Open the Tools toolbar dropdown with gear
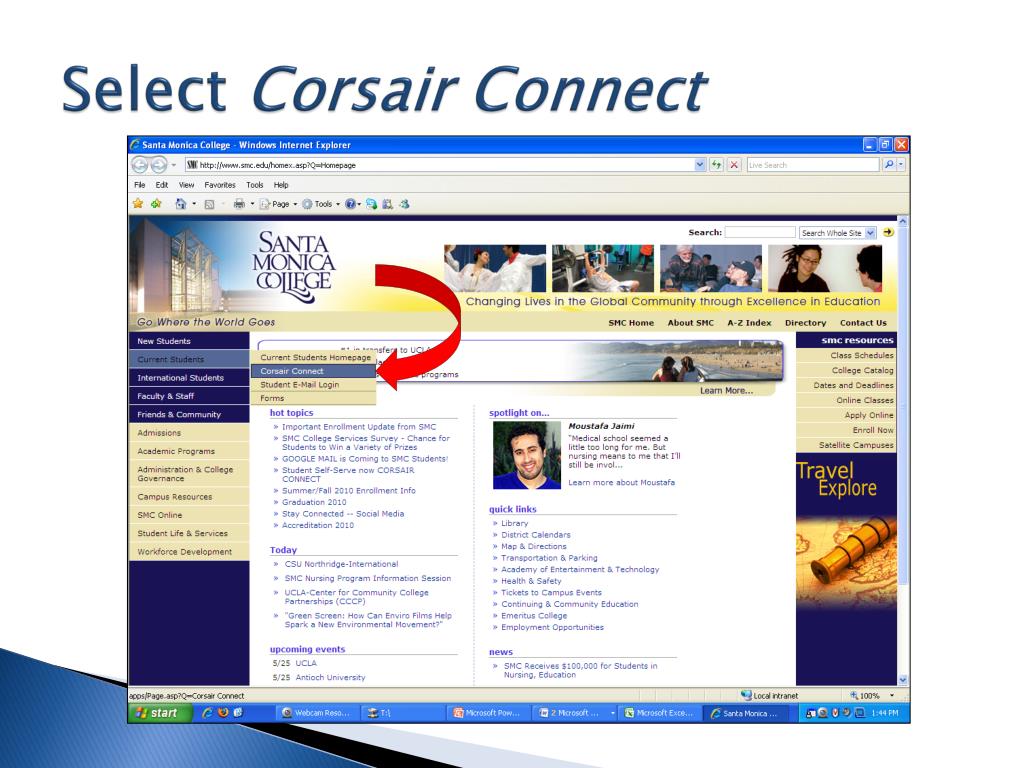Viewport: 1024px width, 768px height. 321,204
